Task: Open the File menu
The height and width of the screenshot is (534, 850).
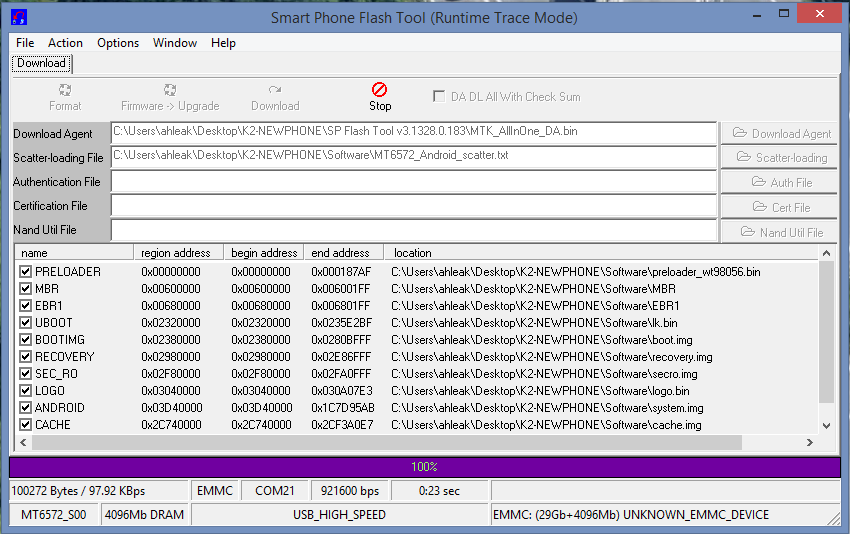Action: pos(25,43)
